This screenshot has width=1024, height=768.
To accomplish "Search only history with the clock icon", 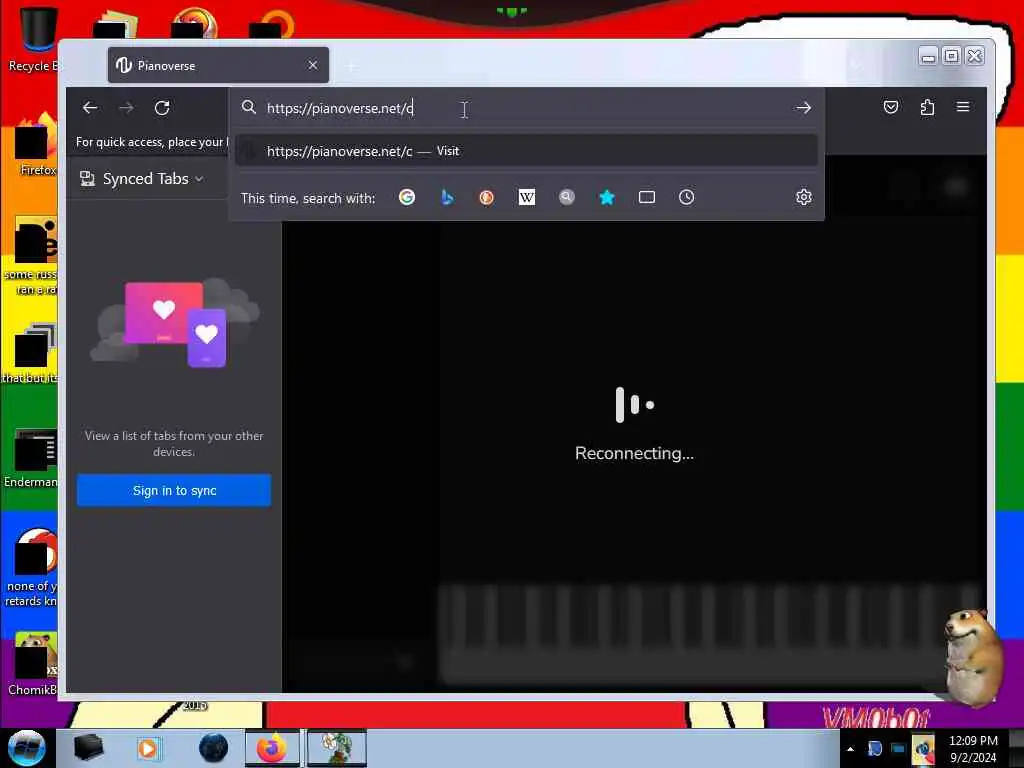I will 686,197.
